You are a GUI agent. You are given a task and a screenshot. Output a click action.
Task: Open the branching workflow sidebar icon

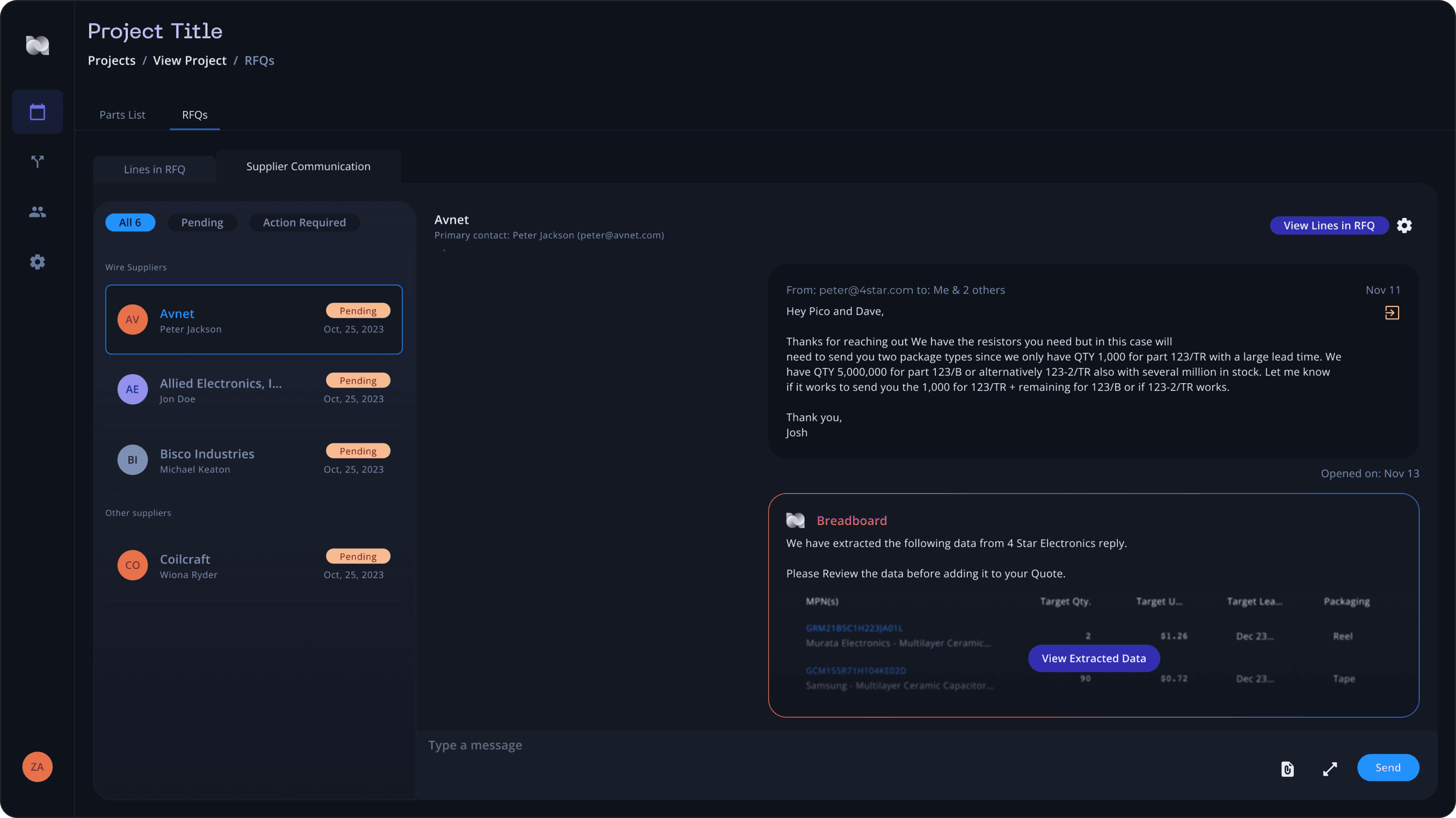[x=37, y=162]
